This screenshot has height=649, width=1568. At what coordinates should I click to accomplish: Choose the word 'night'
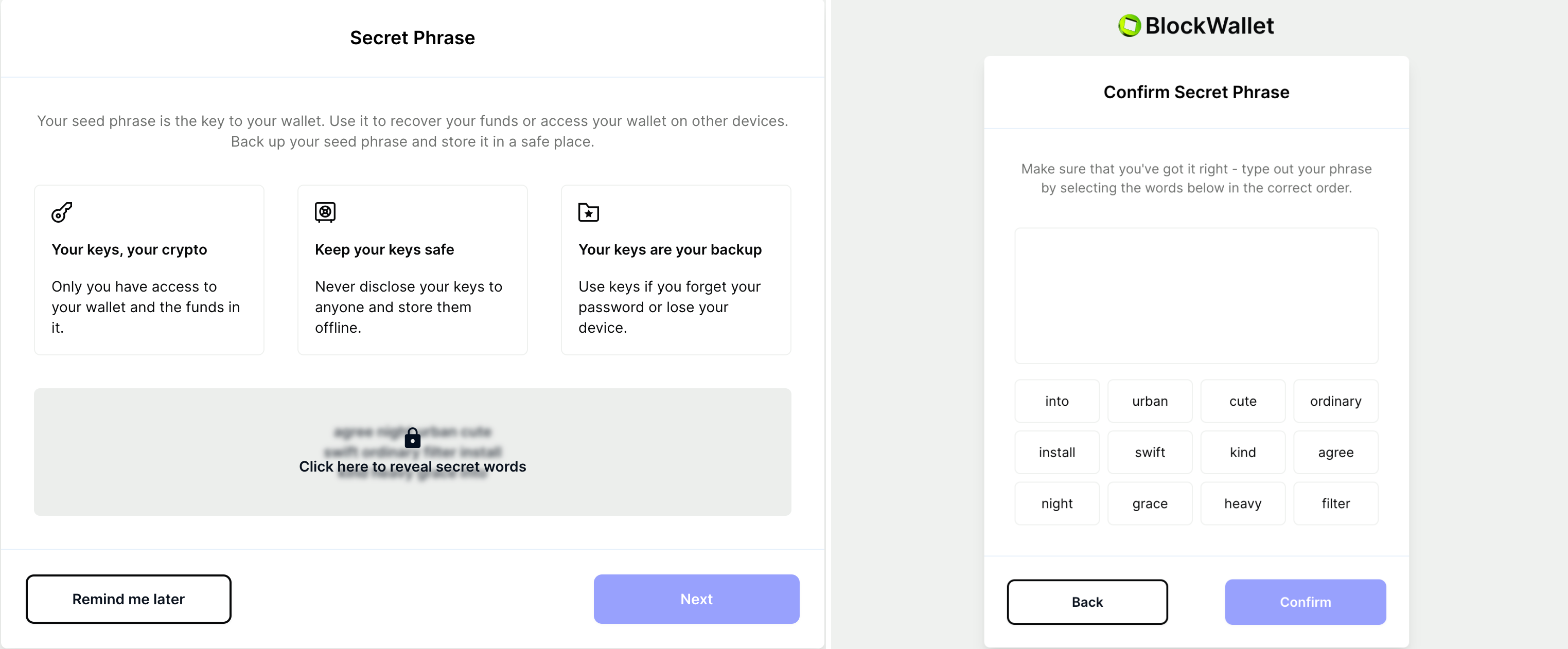(1056, 503)
